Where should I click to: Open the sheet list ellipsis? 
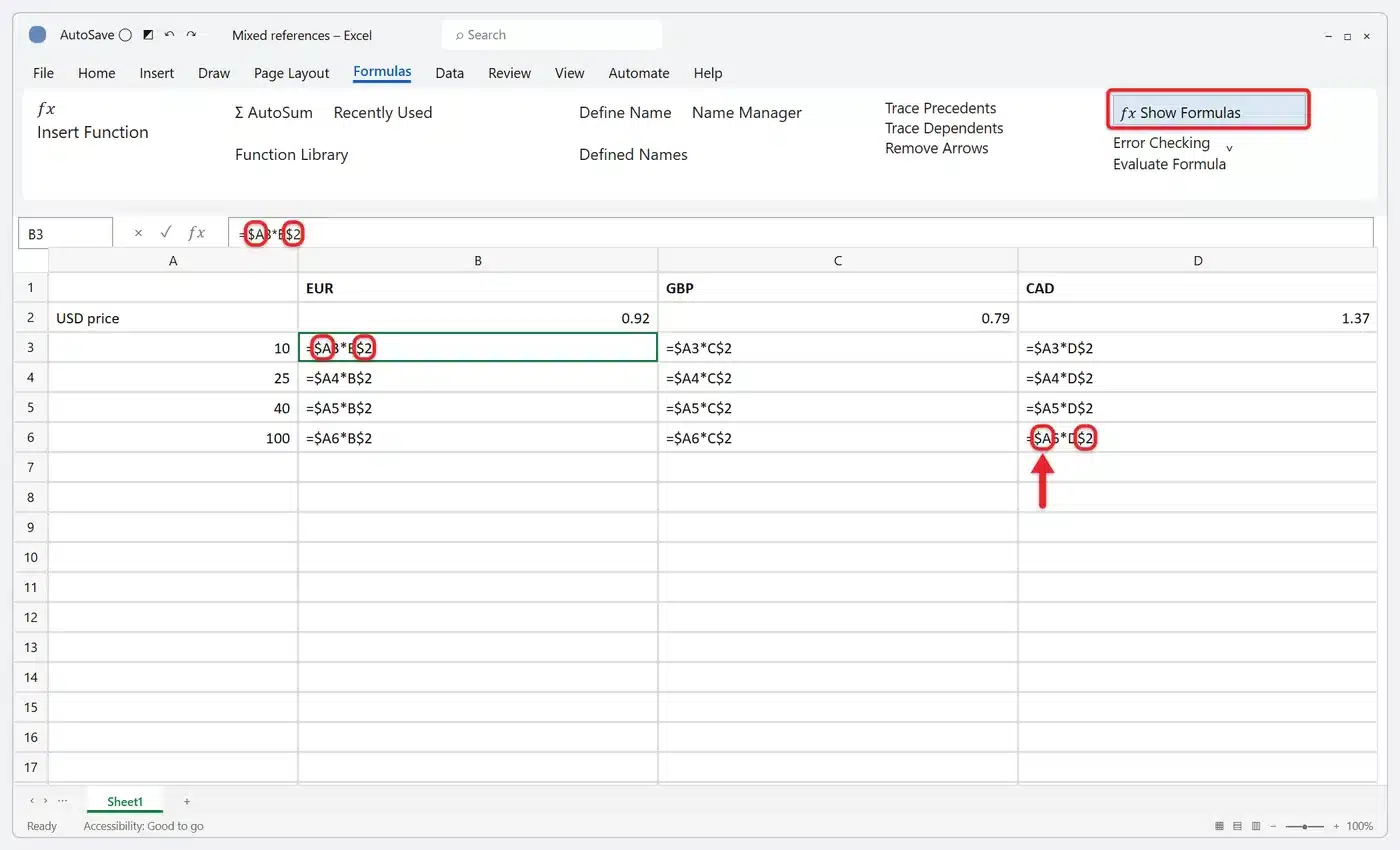pyautogui.click(x=63, y=801)
